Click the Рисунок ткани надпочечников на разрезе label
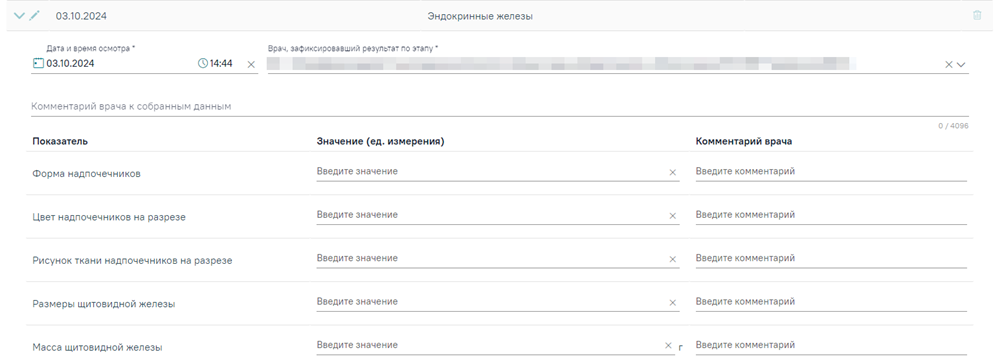Viewport: 1004px width, 361px height. (132, 261)
